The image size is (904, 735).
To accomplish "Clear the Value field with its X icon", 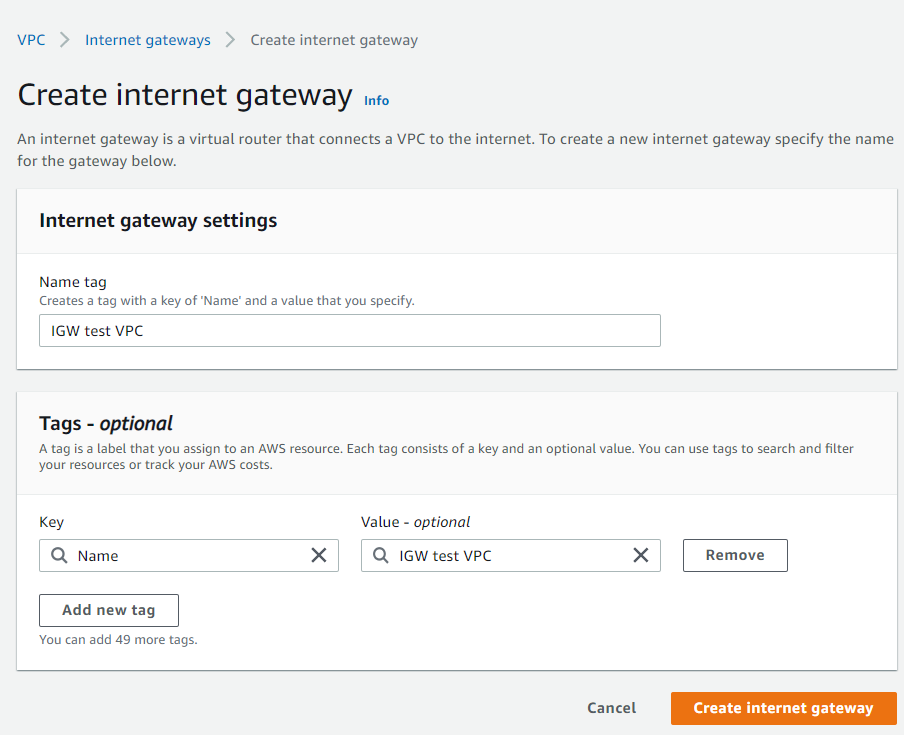I will 641,555.
